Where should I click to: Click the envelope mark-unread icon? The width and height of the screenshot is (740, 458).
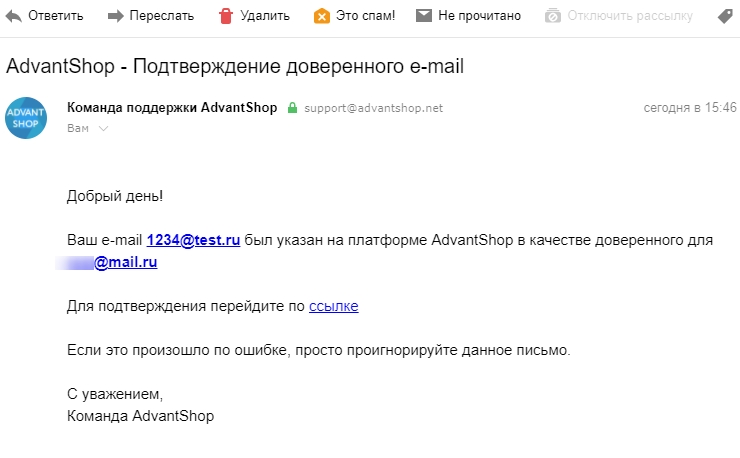[x=424, y=16]
